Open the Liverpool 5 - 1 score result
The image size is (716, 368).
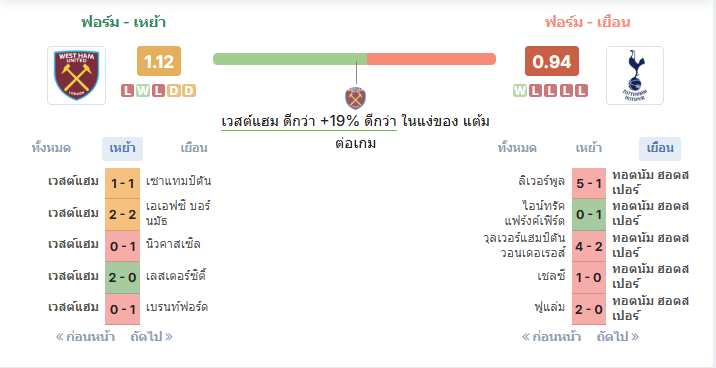[589, 183]
